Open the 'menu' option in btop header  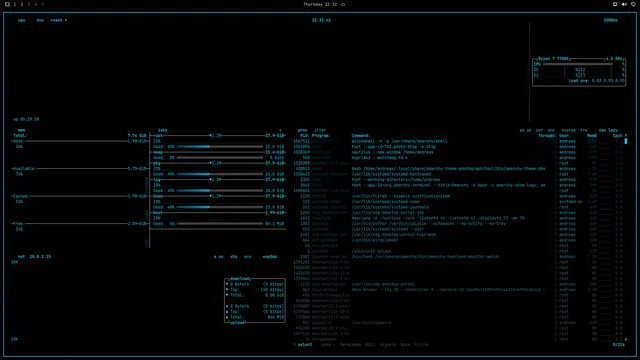tap(40, 20)
